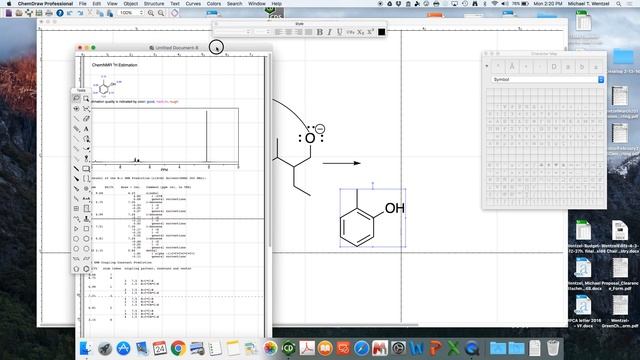Open Trash in the Dock

[x=553, y=348]
